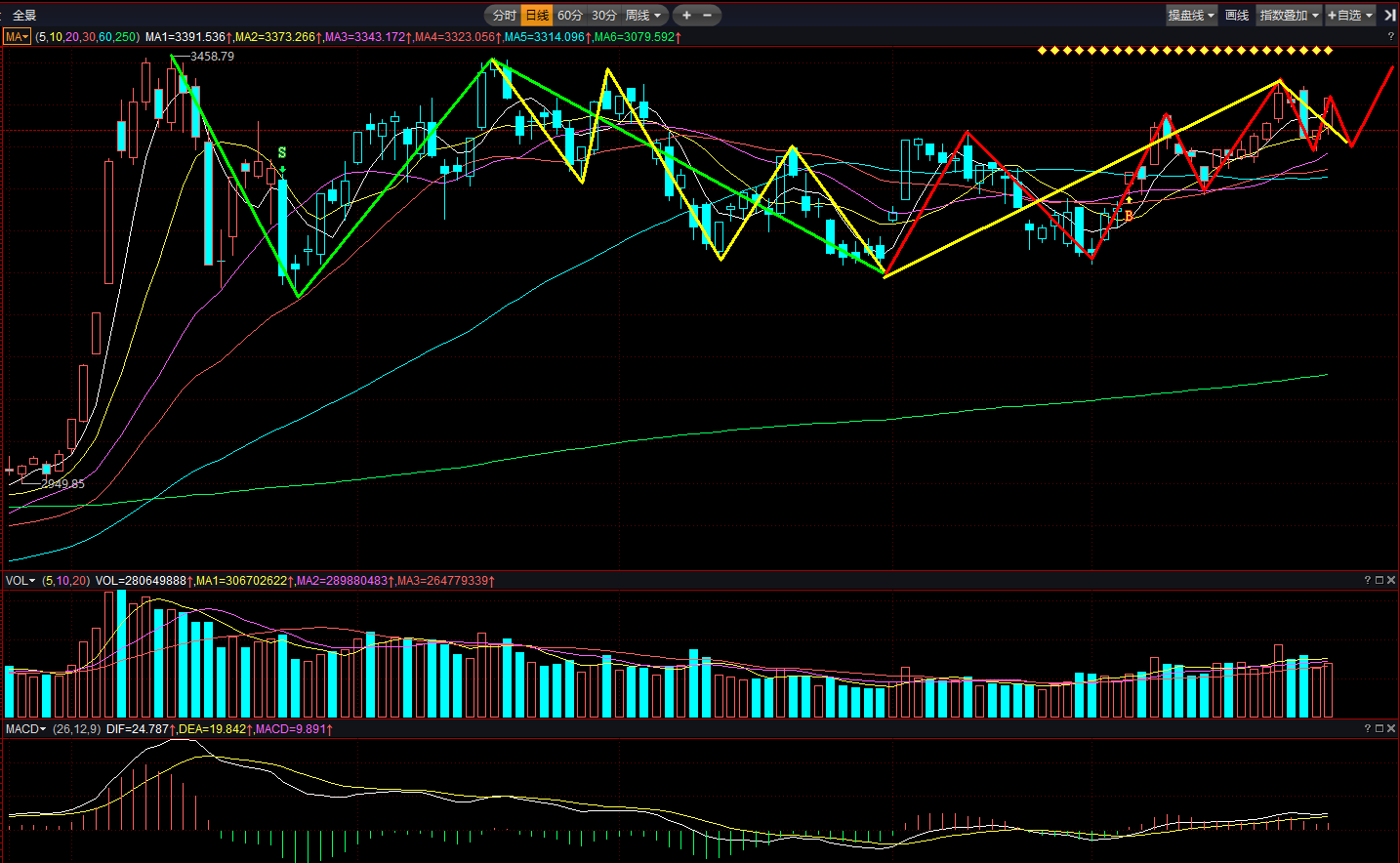
Task: Open help for the main MA chart
Action: pos(1390,36)
